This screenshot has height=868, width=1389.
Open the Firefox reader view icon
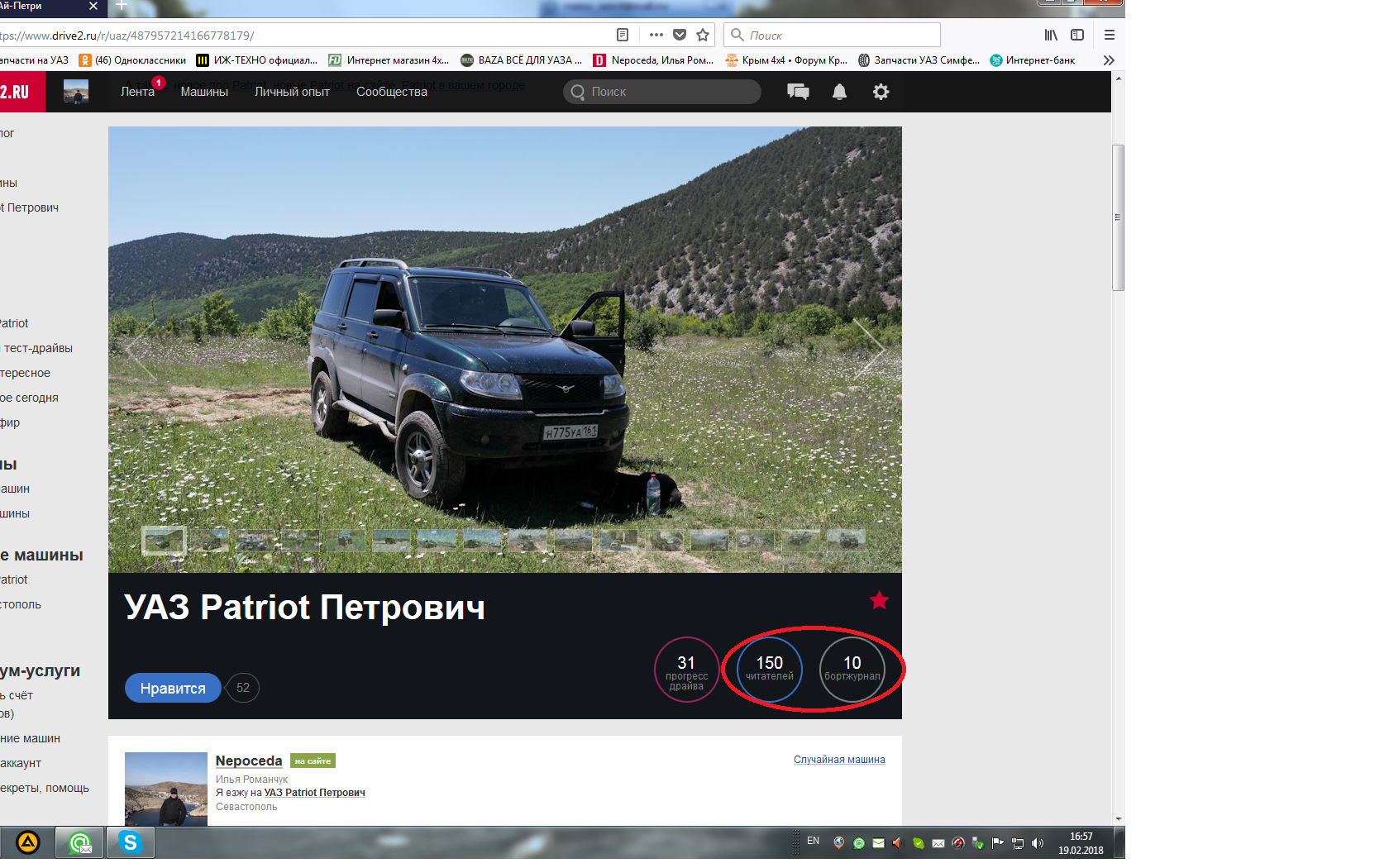click(623, 35)
